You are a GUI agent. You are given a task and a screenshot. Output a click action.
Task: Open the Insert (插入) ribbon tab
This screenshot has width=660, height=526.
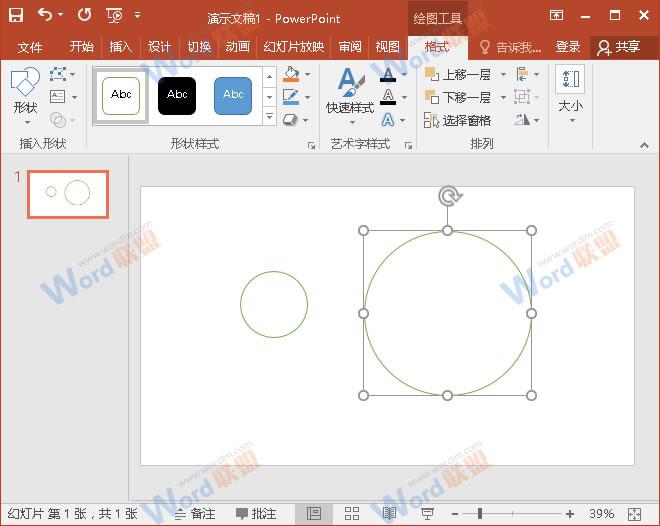pyautogui.click(x=120, y=47)
